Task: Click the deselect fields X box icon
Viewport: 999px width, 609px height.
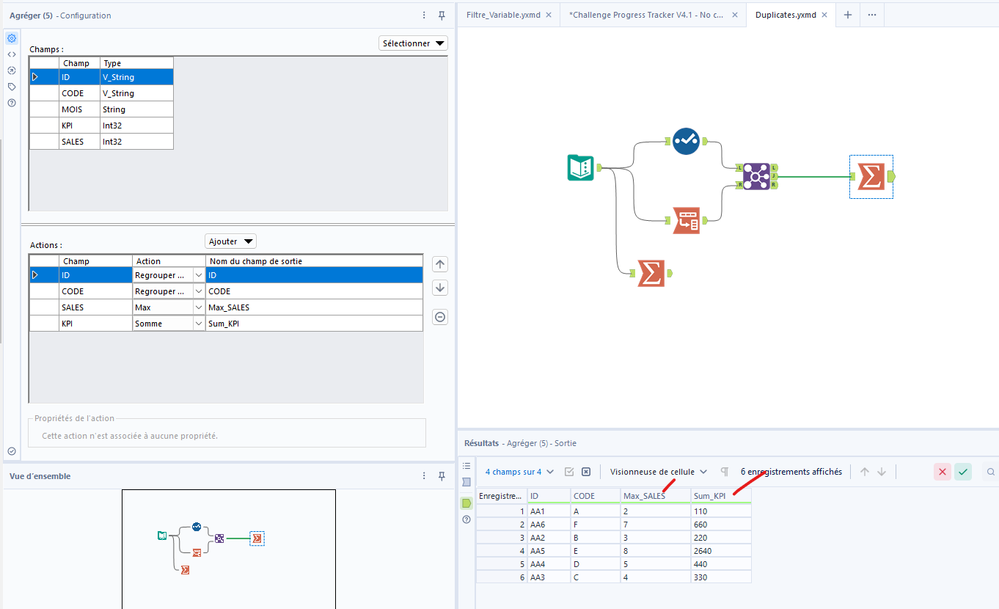Action: pyautogui.click(x=586, y=472)
